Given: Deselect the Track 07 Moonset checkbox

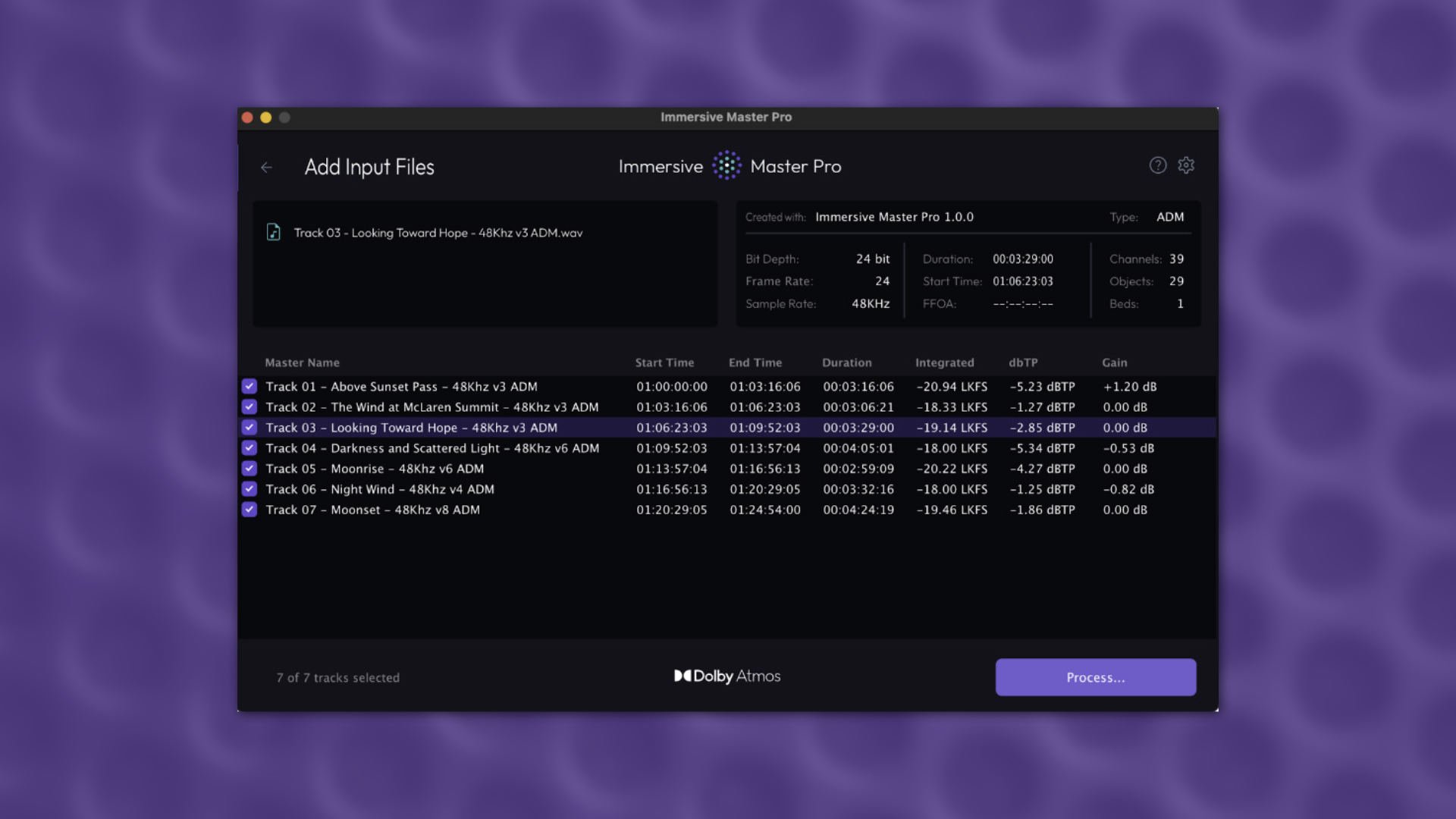Looking at the screenshot, I should click(249, 510).
